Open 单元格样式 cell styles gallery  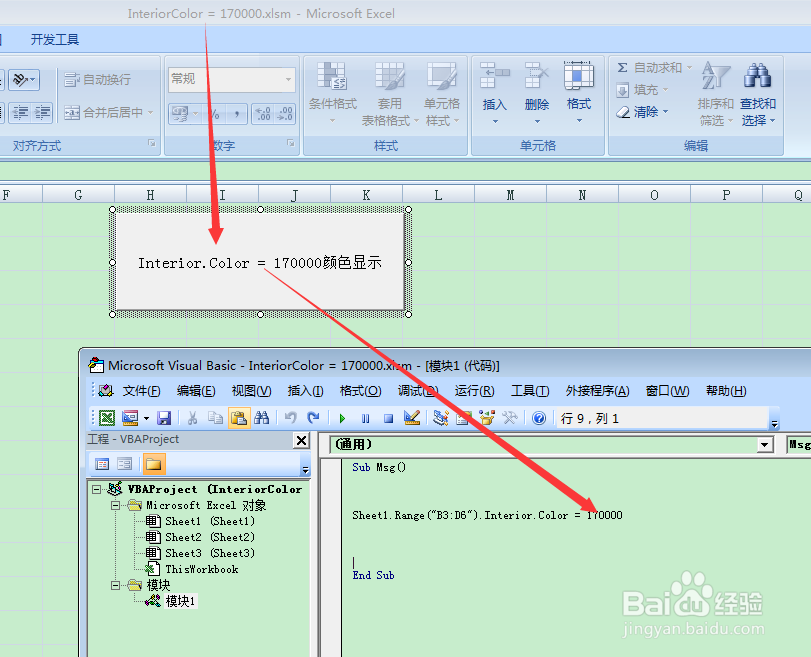click(442, 94)
